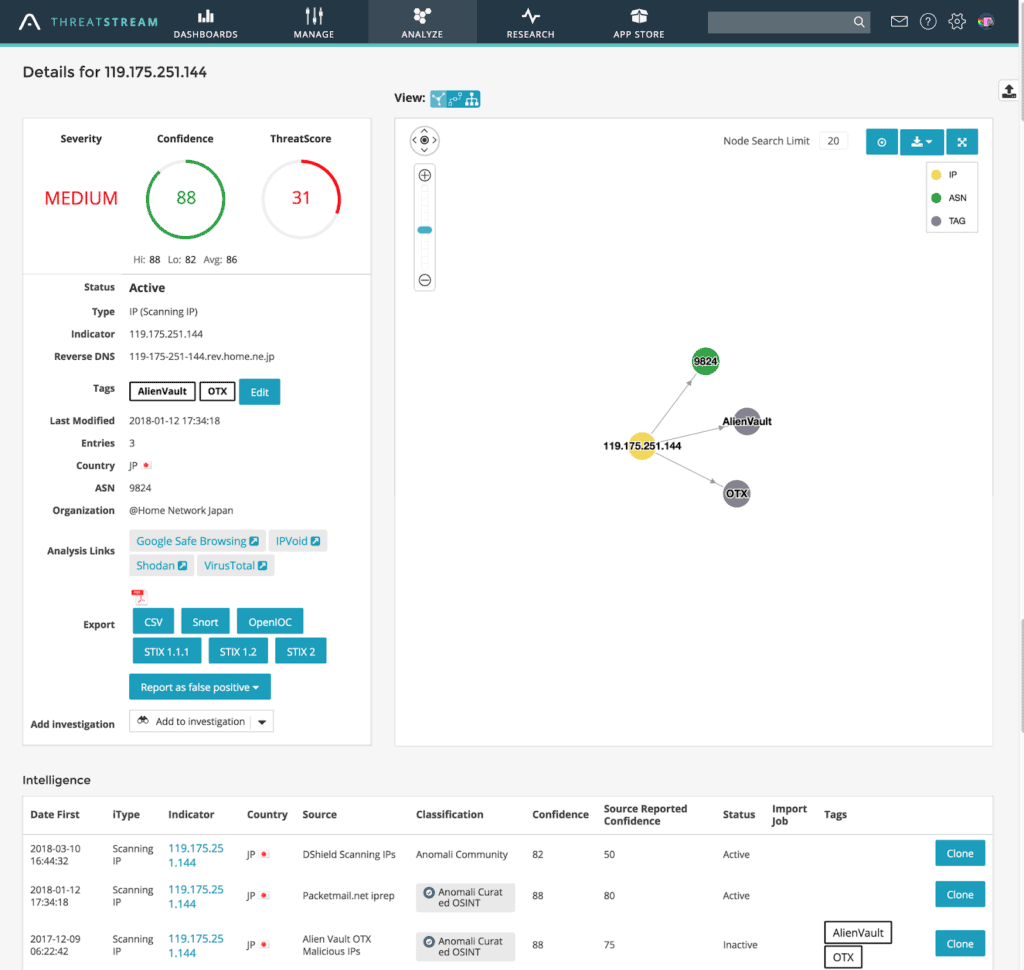Viewport: 1024px width, 970px height.
Task: Select the Analyze tab
Action: pyautogui.click(x=422, y=23)
